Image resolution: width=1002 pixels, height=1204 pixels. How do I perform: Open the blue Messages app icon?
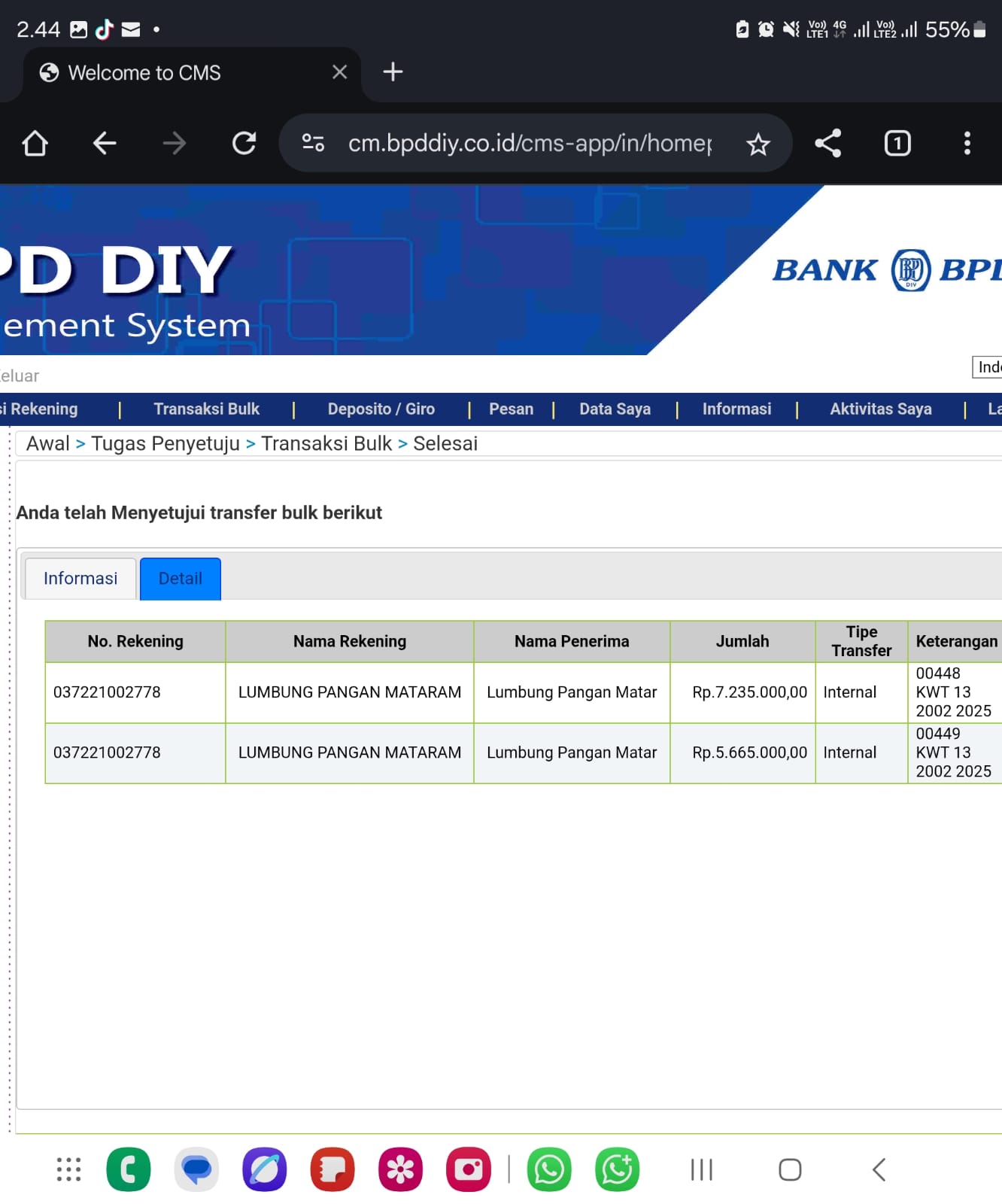click(x=196, y=1169)
